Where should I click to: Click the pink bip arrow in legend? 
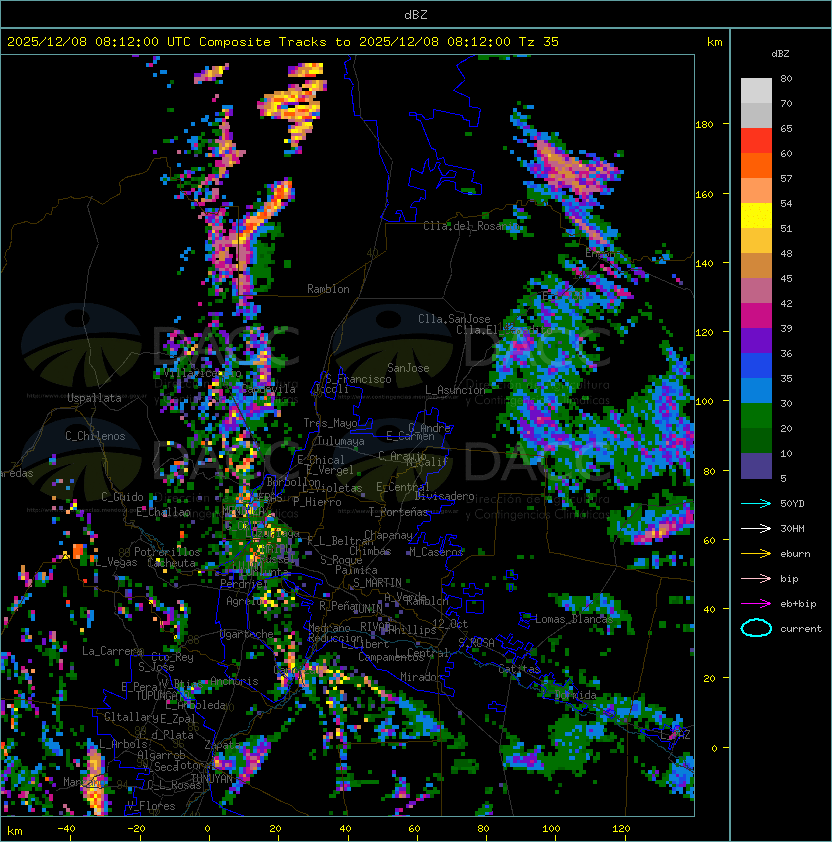[x=756, y=578]
